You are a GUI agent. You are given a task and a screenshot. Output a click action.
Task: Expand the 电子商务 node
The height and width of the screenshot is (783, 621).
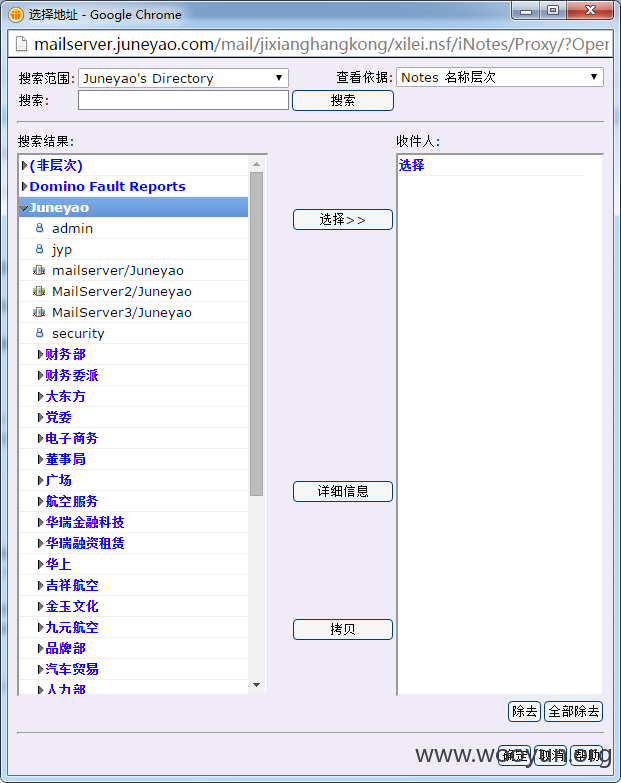pos(40,438)
